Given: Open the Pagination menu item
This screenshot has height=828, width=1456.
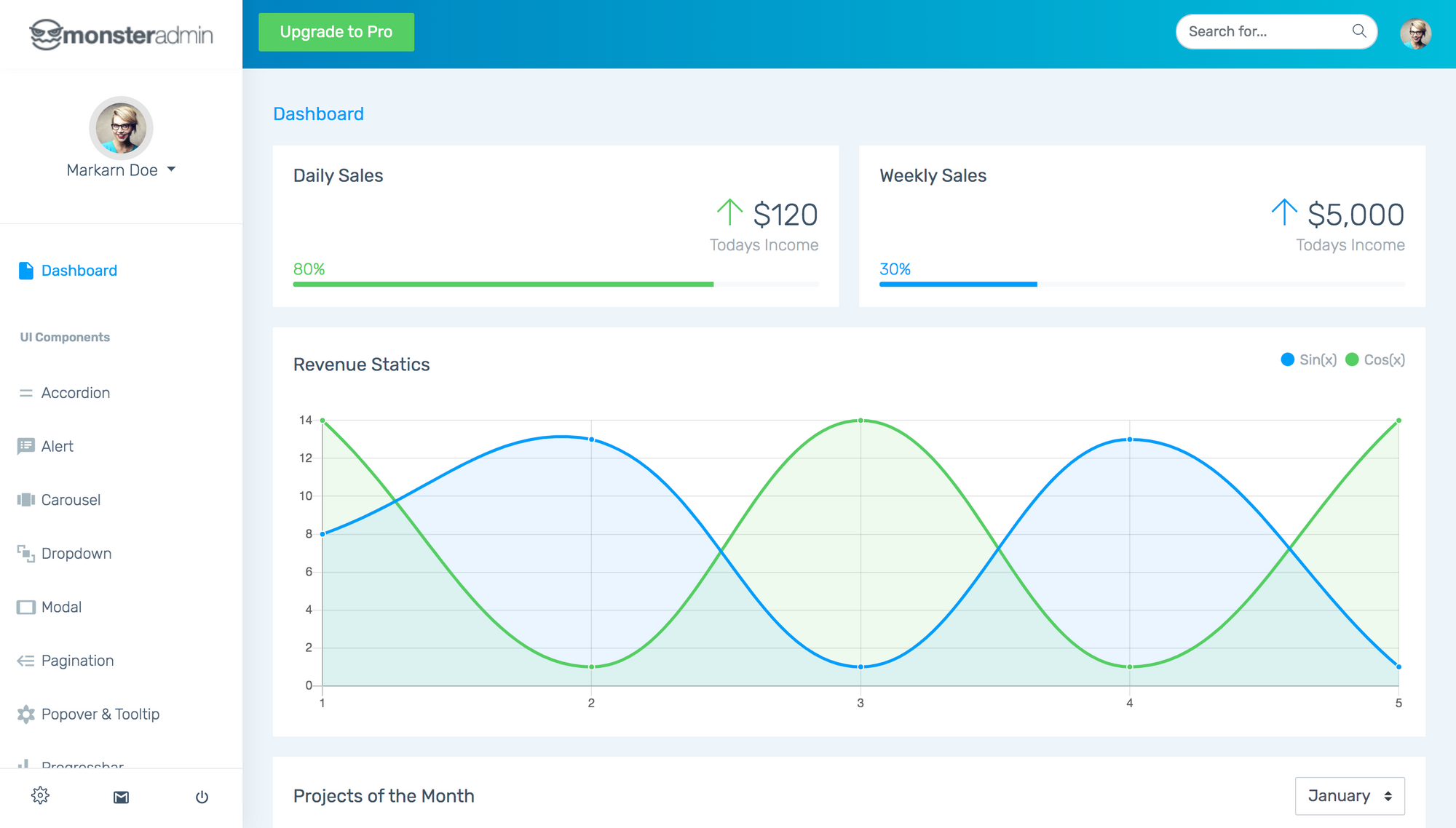Looking at the screenshot, I should pos(77,661).
